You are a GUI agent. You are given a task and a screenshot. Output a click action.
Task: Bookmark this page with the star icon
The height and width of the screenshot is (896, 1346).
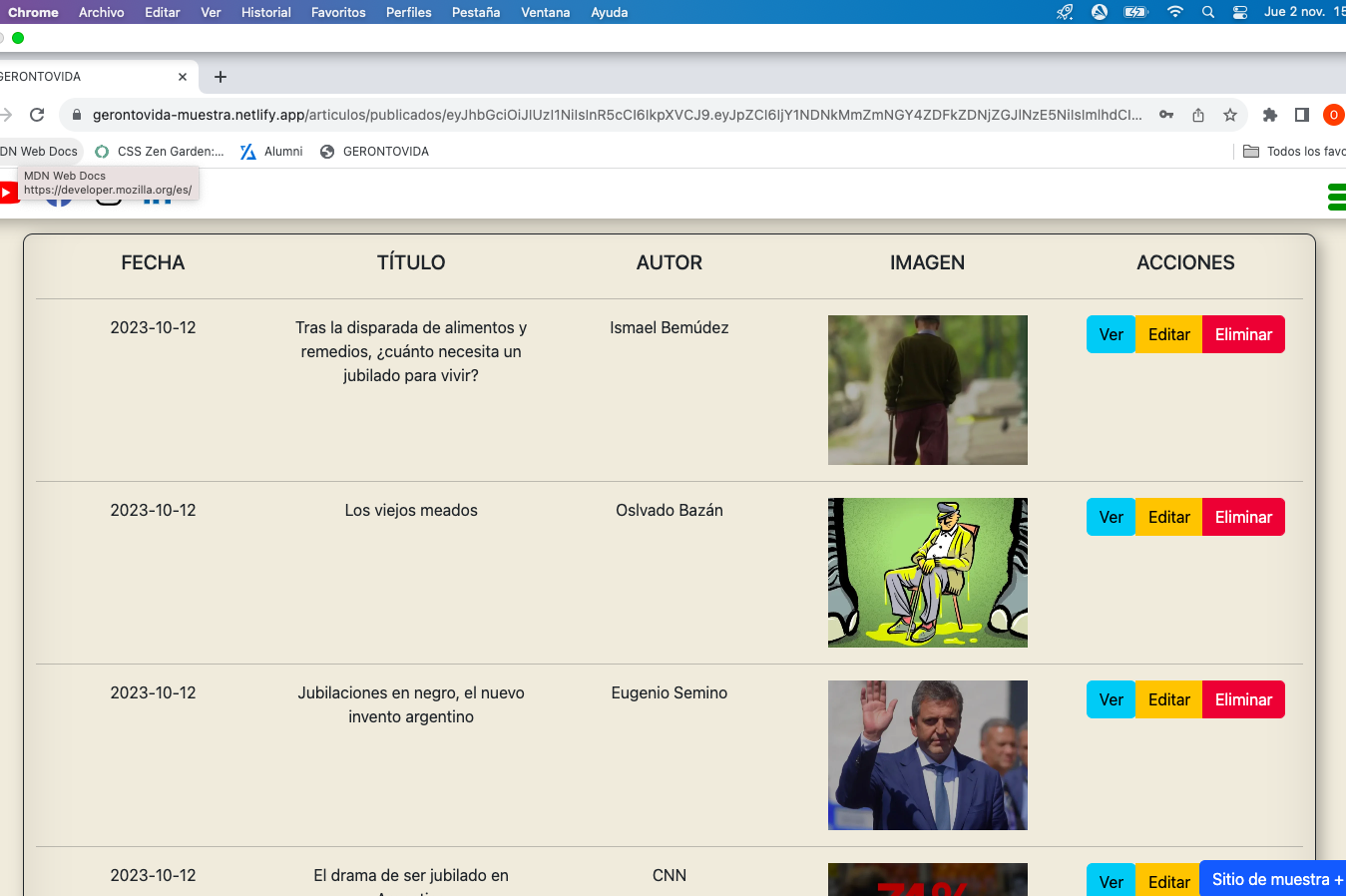1230,115
